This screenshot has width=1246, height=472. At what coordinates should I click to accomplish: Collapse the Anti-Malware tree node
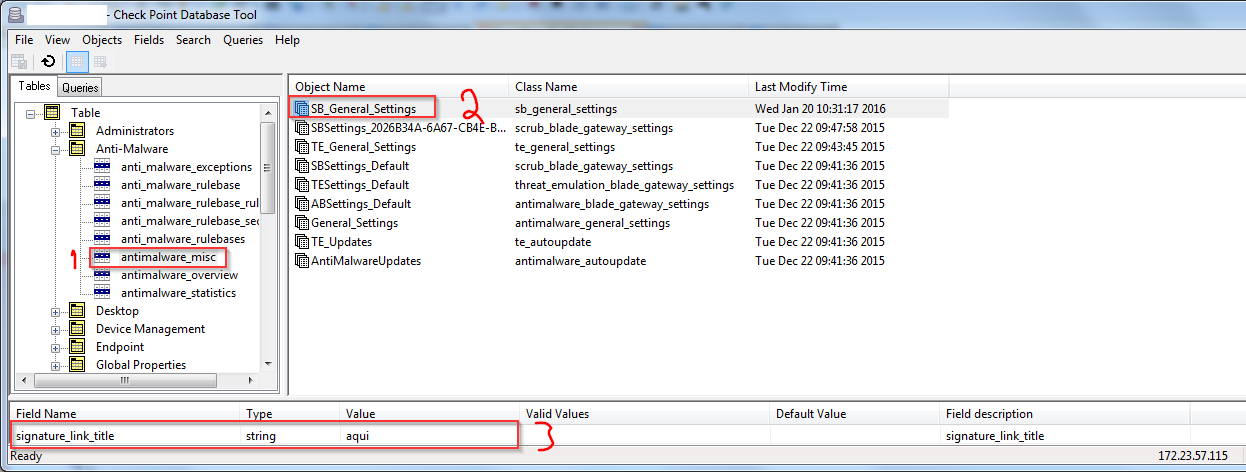56,149
